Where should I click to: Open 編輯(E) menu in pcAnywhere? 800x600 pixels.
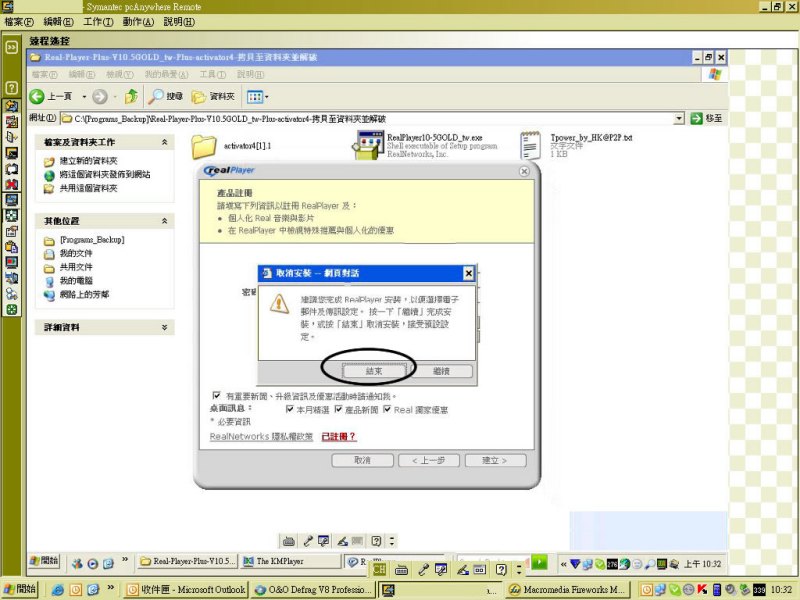58,22
